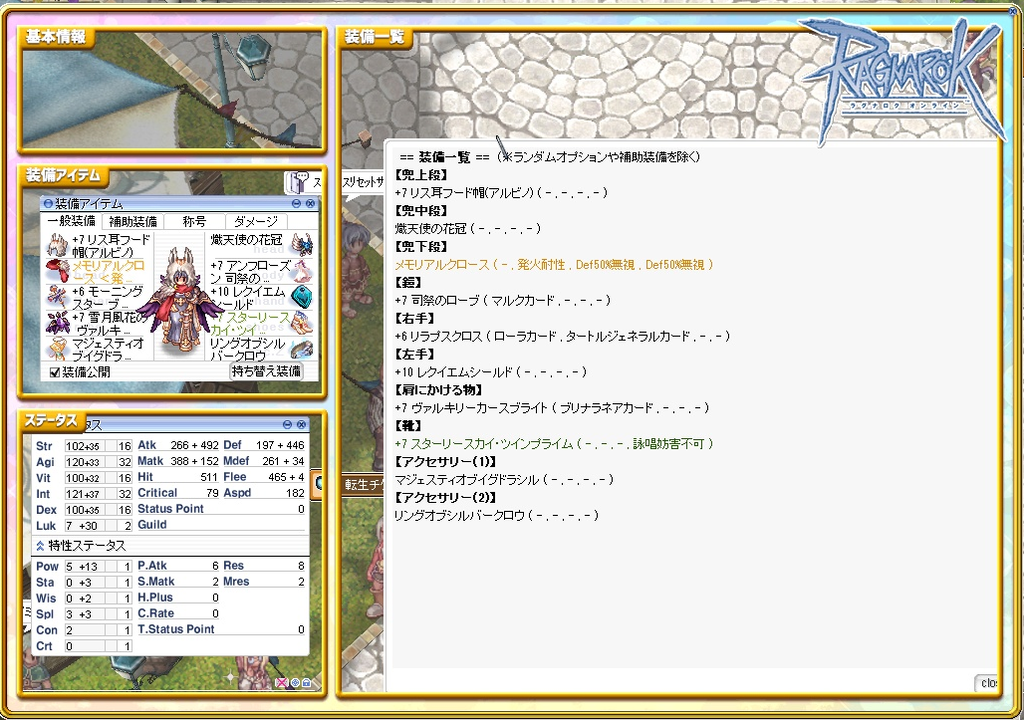Select the メモリアルクロース red scarf icon
The width and height of the screenshot is (1024, 720).
click(x=57, y=270)
